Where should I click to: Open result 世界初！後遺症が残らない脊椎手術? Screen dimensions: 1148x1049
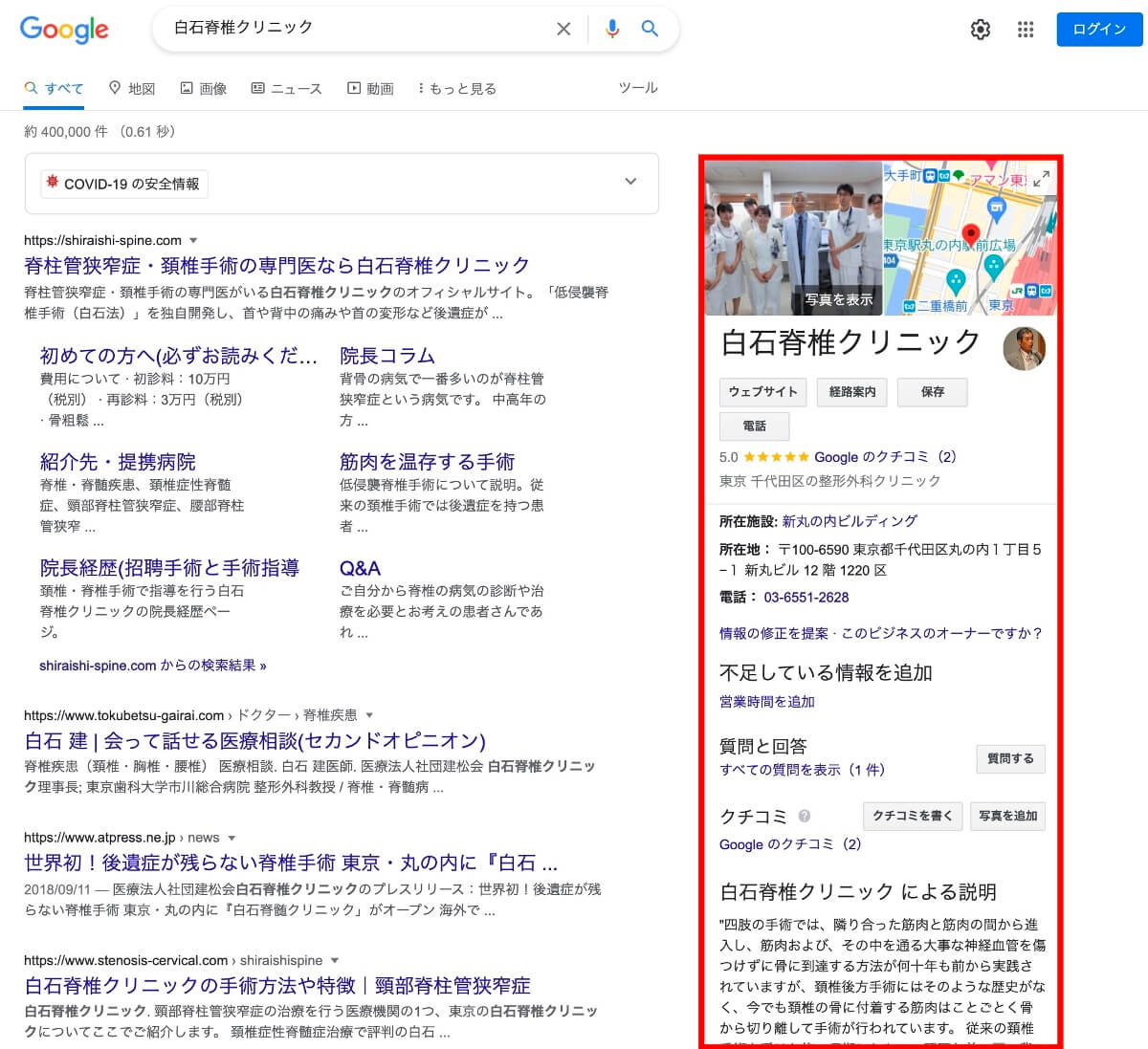[x=291, y=863]
